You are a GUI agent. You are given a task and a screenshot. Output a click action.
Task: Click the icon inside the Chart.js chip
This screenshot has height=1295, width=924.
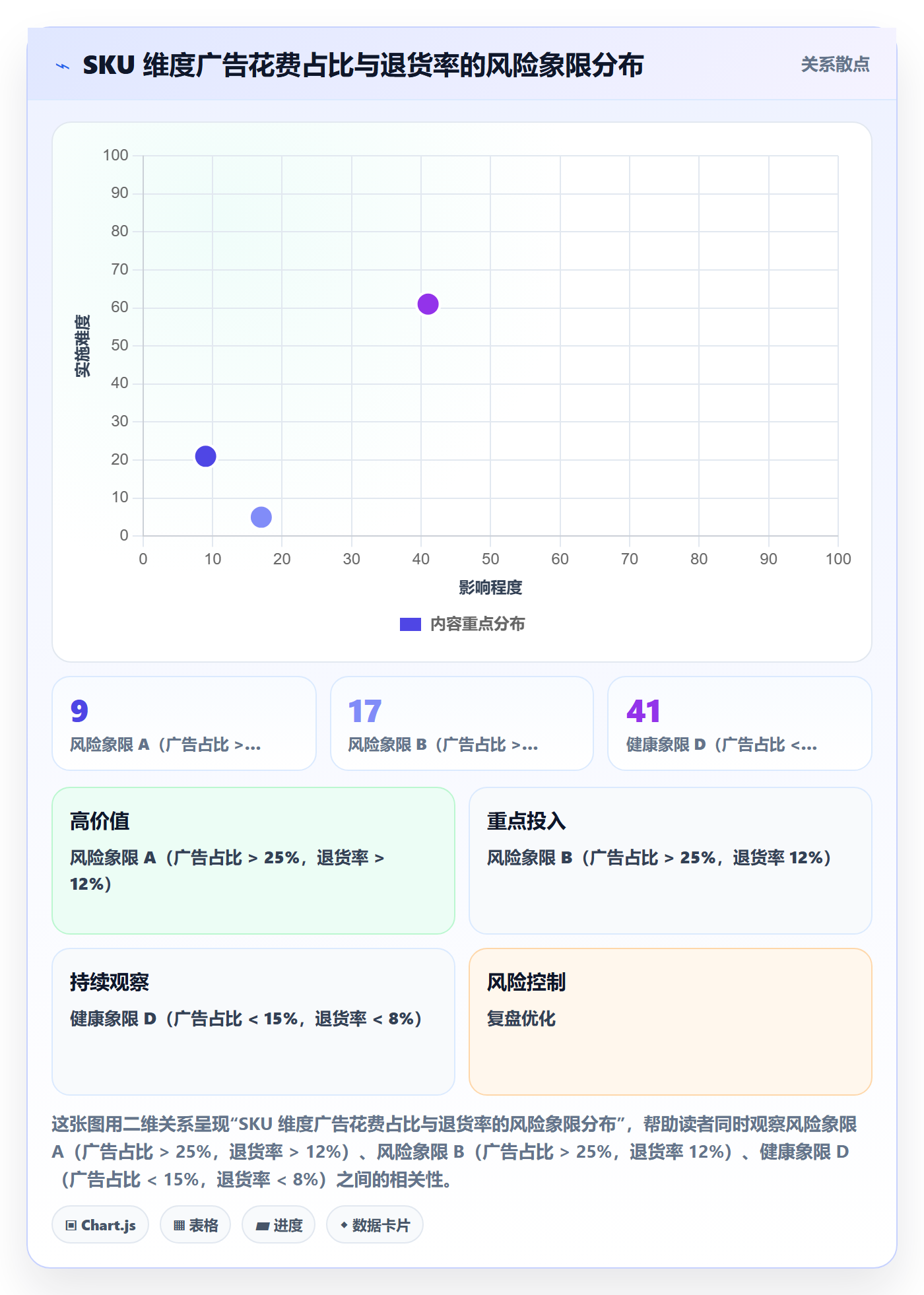coord(71,1226)
